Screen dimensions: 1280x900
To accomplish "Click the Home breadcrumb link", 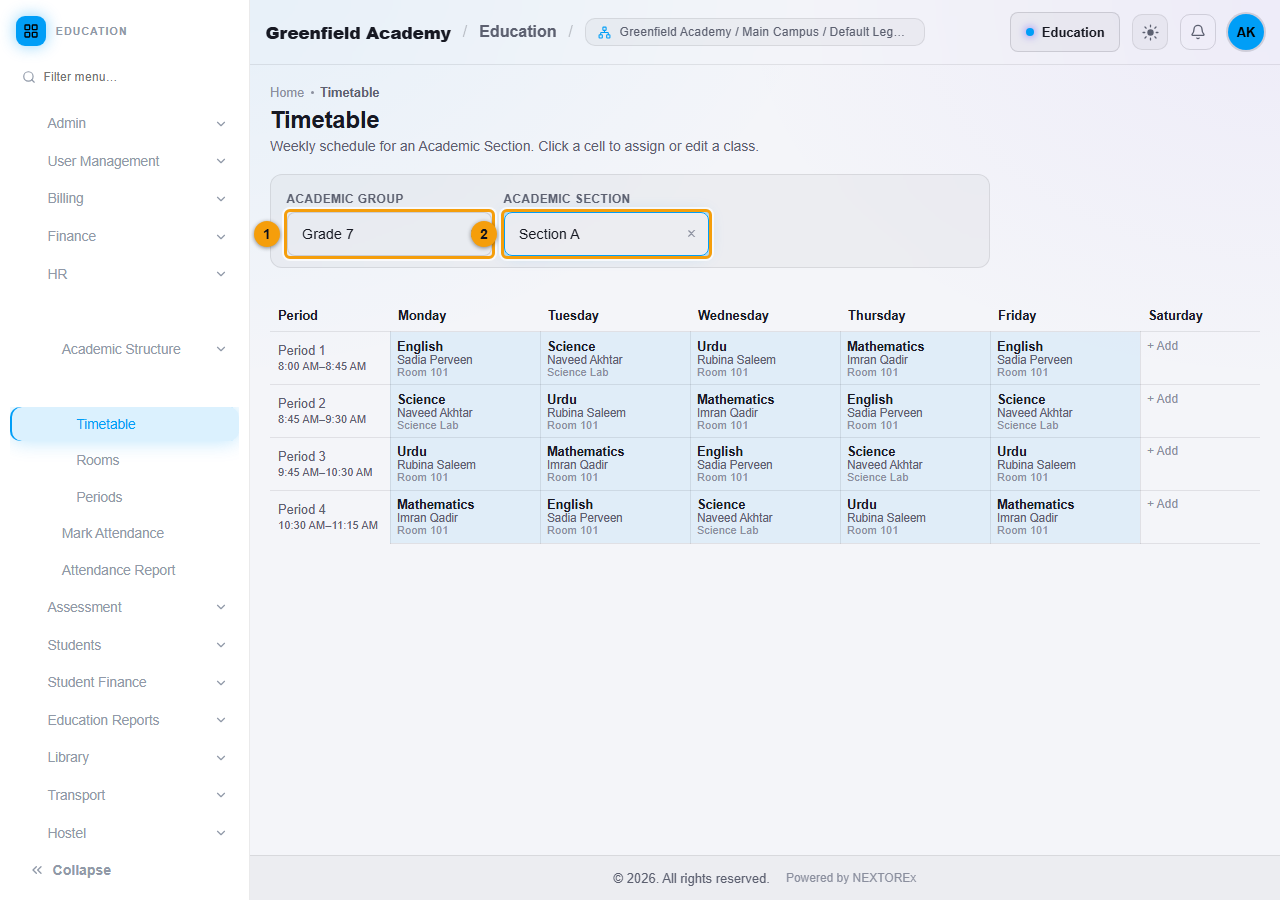I will click(x=287, y=93).
